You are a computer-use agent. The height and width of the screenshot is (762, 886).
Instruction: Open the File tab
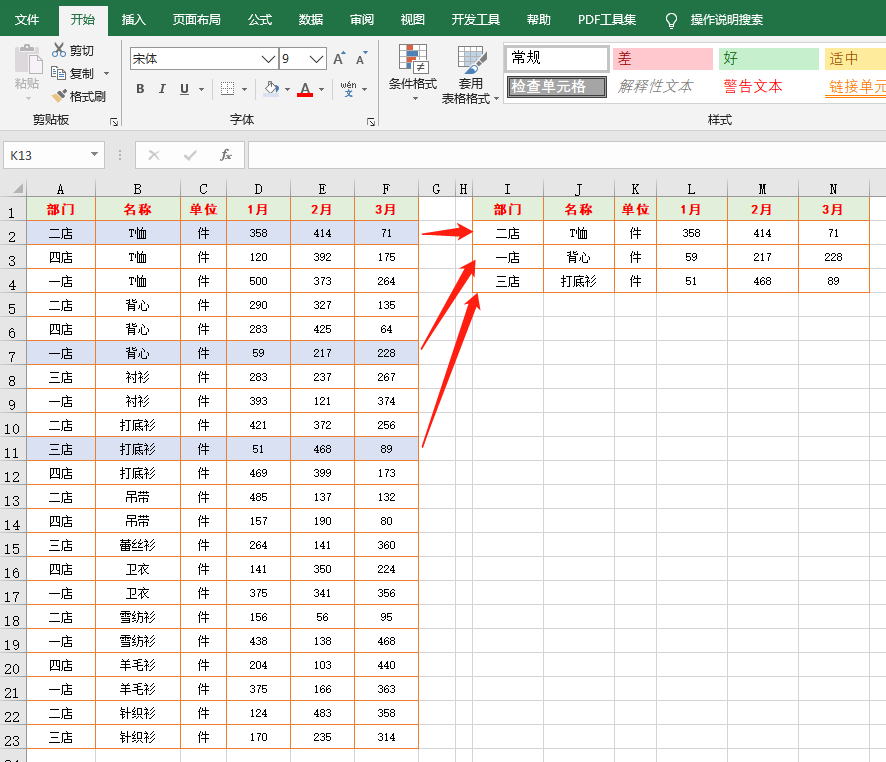coord(27,20)
